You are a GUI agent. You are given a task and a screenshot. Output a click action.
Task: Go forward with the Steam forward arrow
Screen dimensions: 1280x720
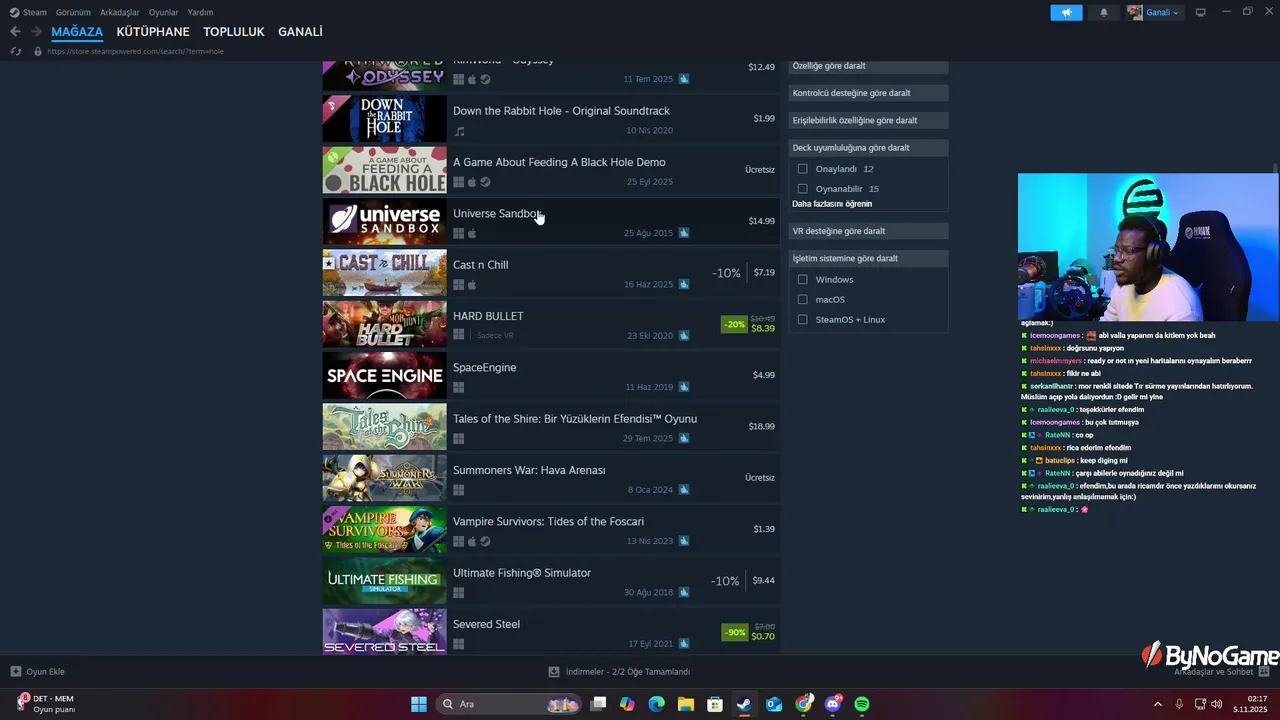(x=37, y=32)
